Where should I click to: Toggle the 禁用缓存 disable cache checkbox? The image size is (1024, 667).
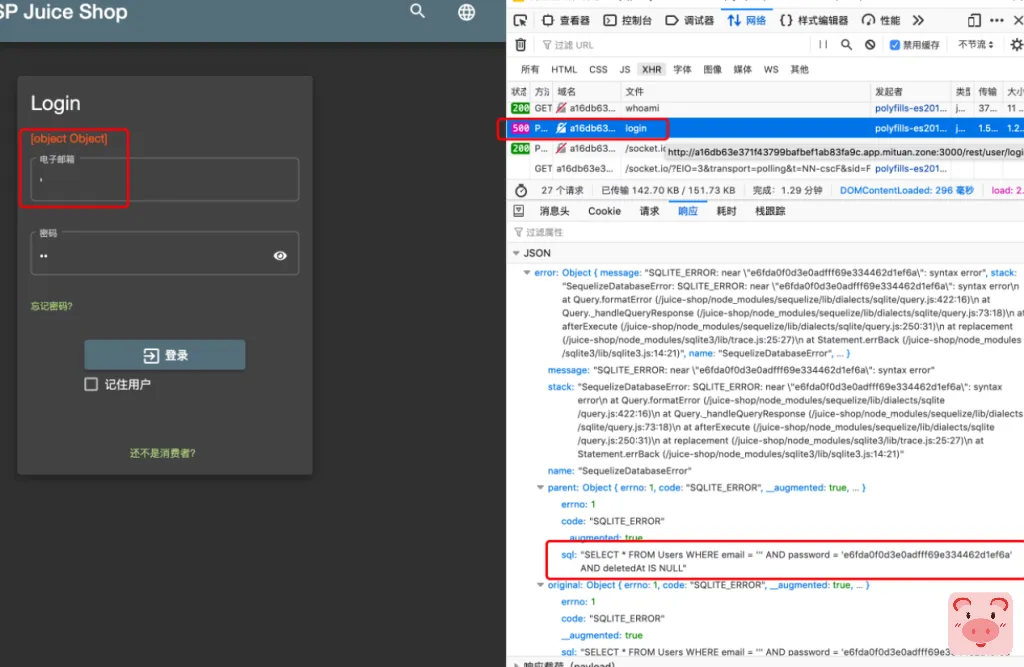[x=895, y=44]
